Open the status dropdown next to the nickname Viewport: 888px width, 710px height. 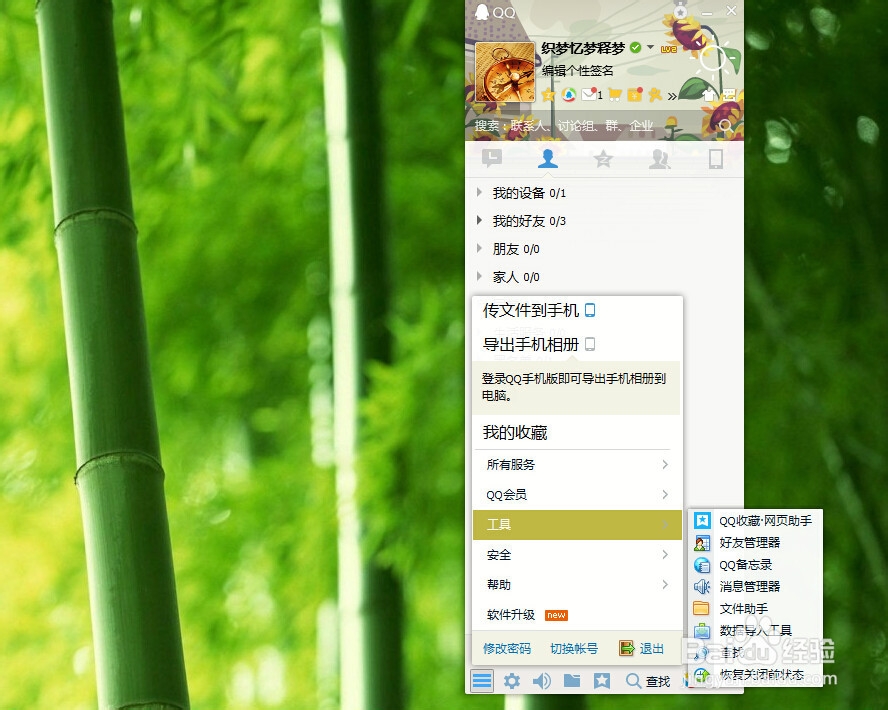tap(649, 47)
